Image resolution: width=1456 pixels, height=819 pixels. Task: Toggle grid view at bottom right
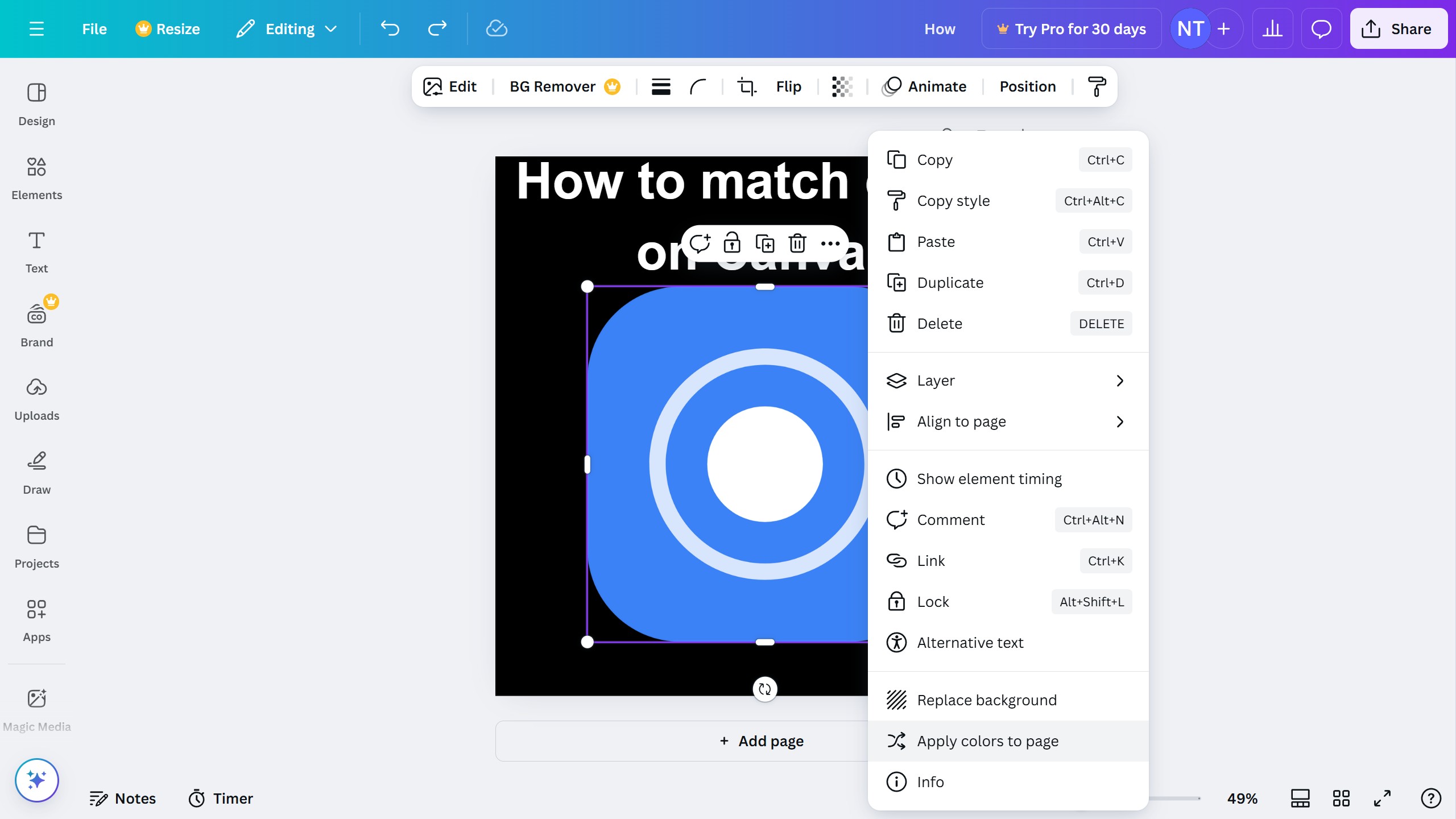[x=1341, y=799]
